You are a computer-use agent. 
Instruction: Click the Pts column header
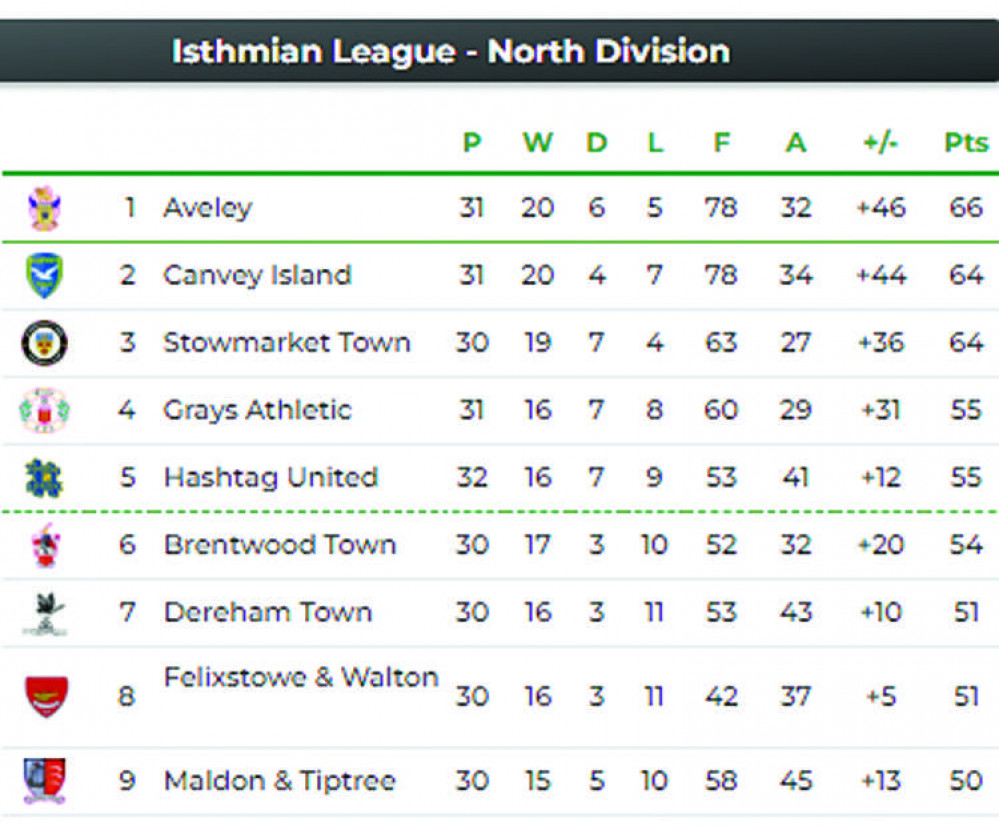(x=966, y=142)
